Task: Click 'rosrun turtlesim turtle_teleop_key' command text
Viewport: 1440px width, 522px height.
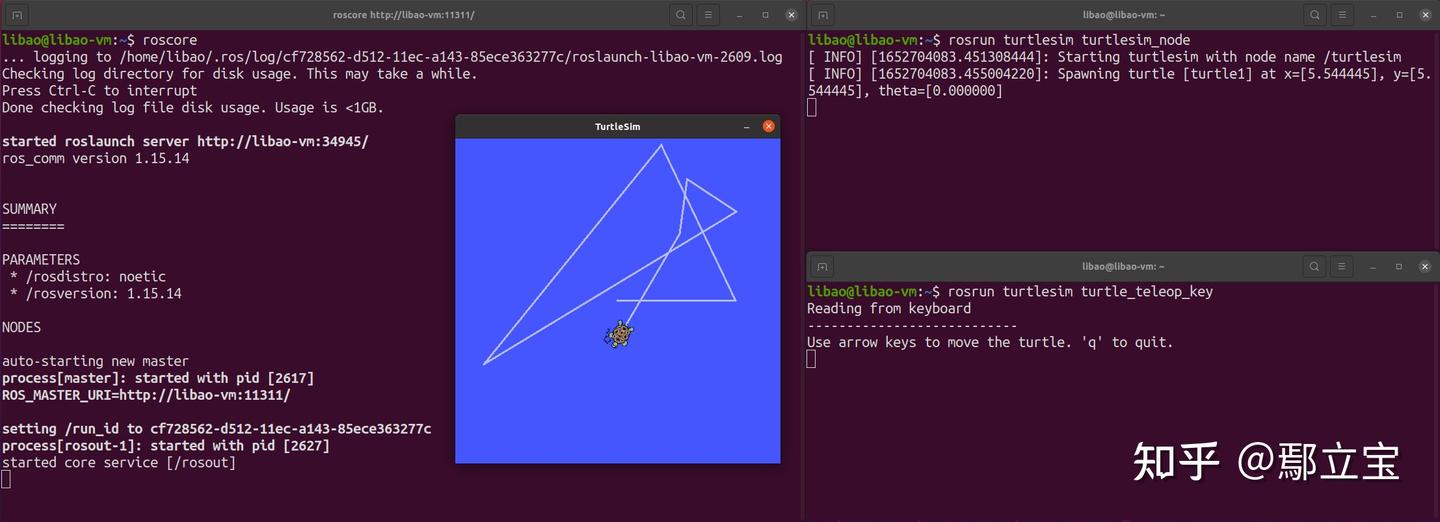Action: click(1080, 292)
